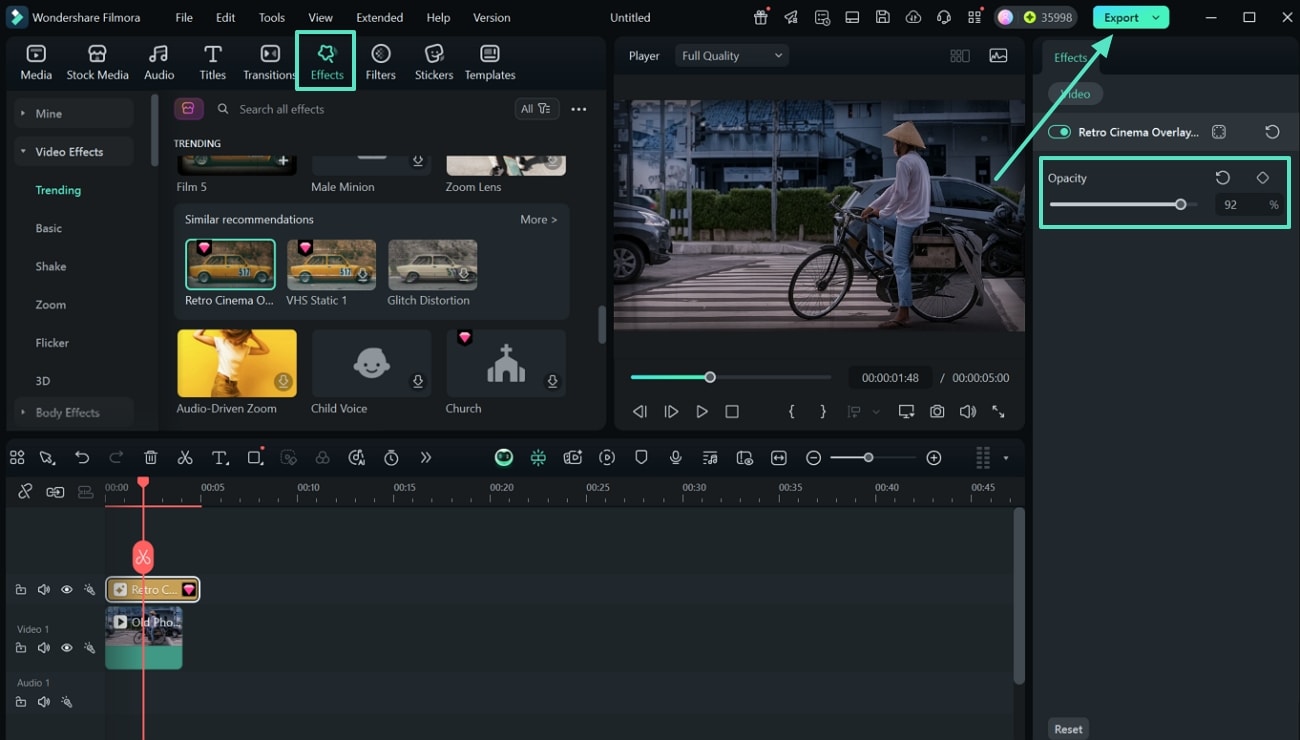Image resolution: width=1300 pixels, height=740 pixels.
Task: Add text with the timeline text tool
Action: (x=220, y=457)
